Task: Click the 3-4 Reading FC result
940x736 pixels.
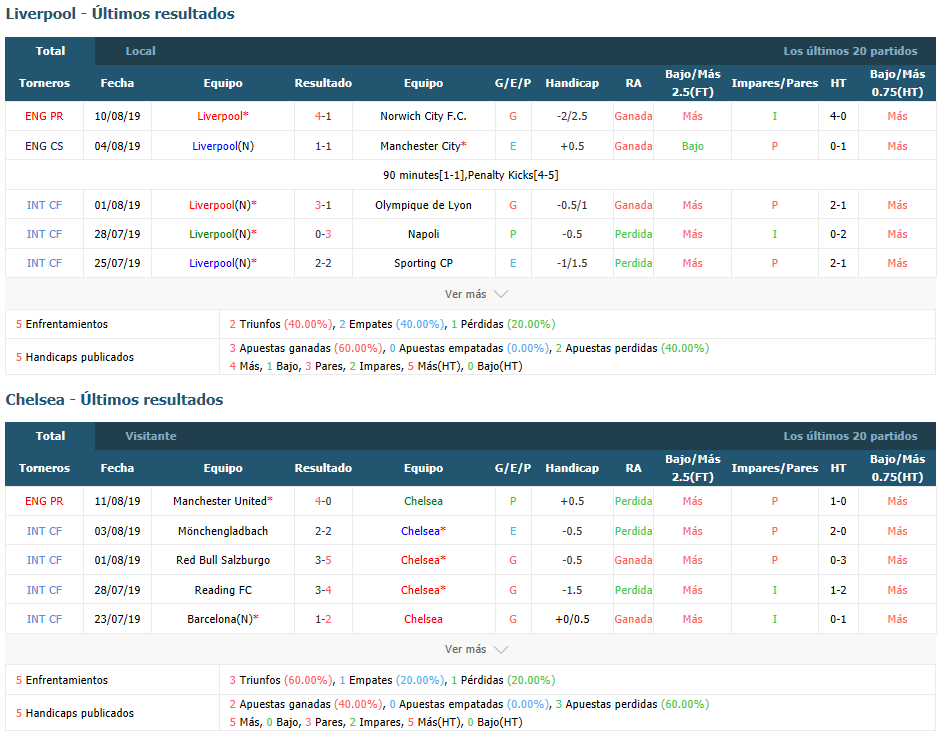Action: tap(323, 590)
